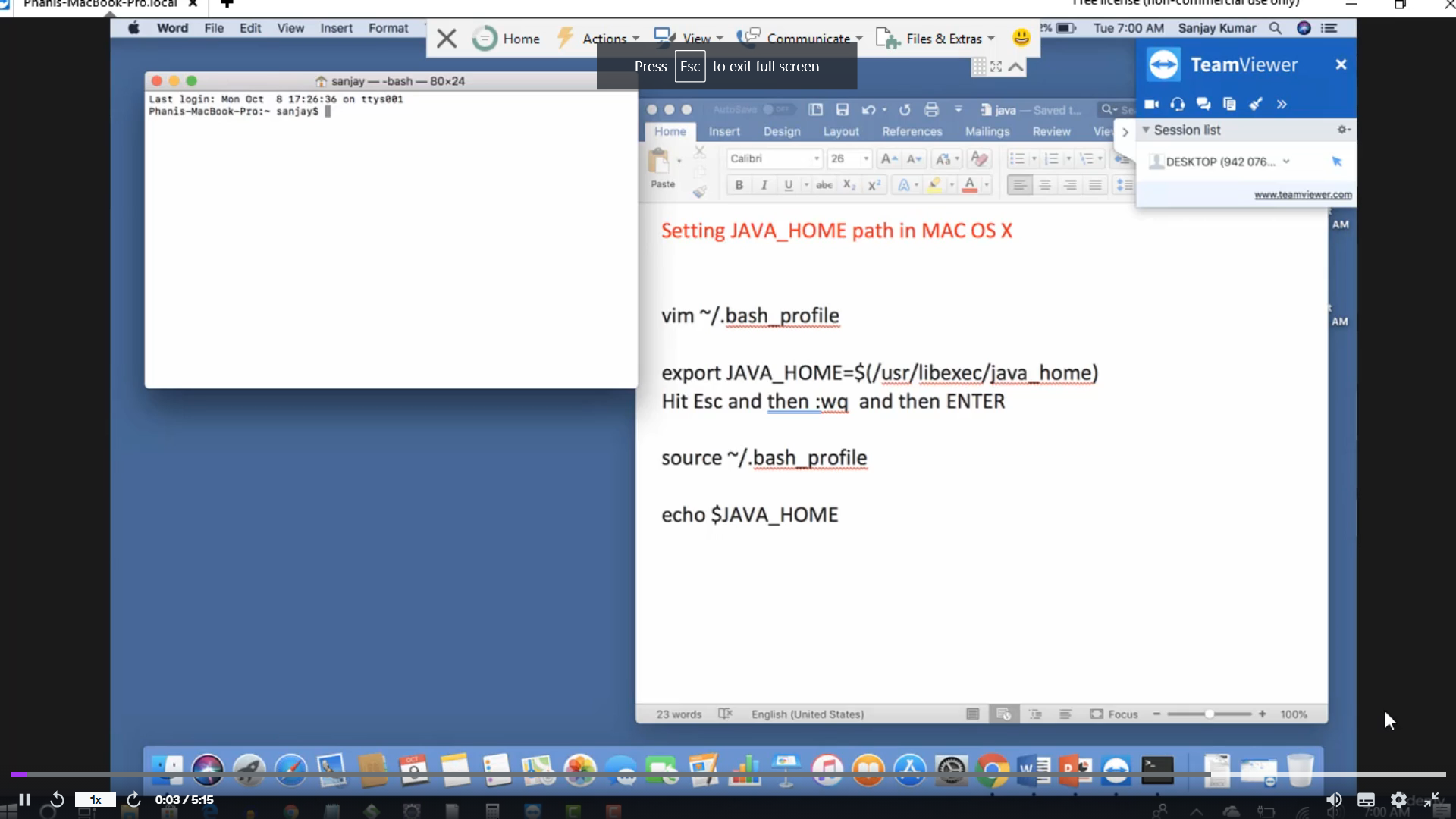Screen dimensions: 1456x819
Task: Click the Clear Formatting icon
Action: pos(979,158)
